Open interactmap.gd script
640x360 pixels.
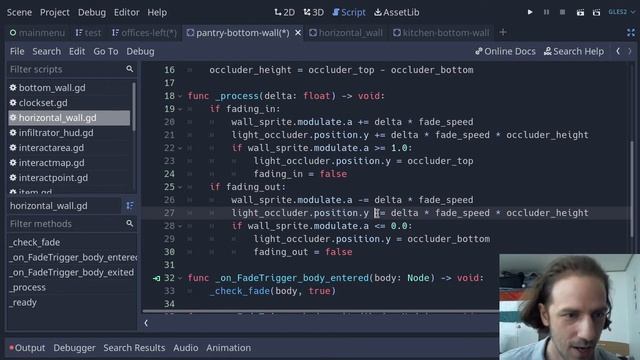(69, 163)
